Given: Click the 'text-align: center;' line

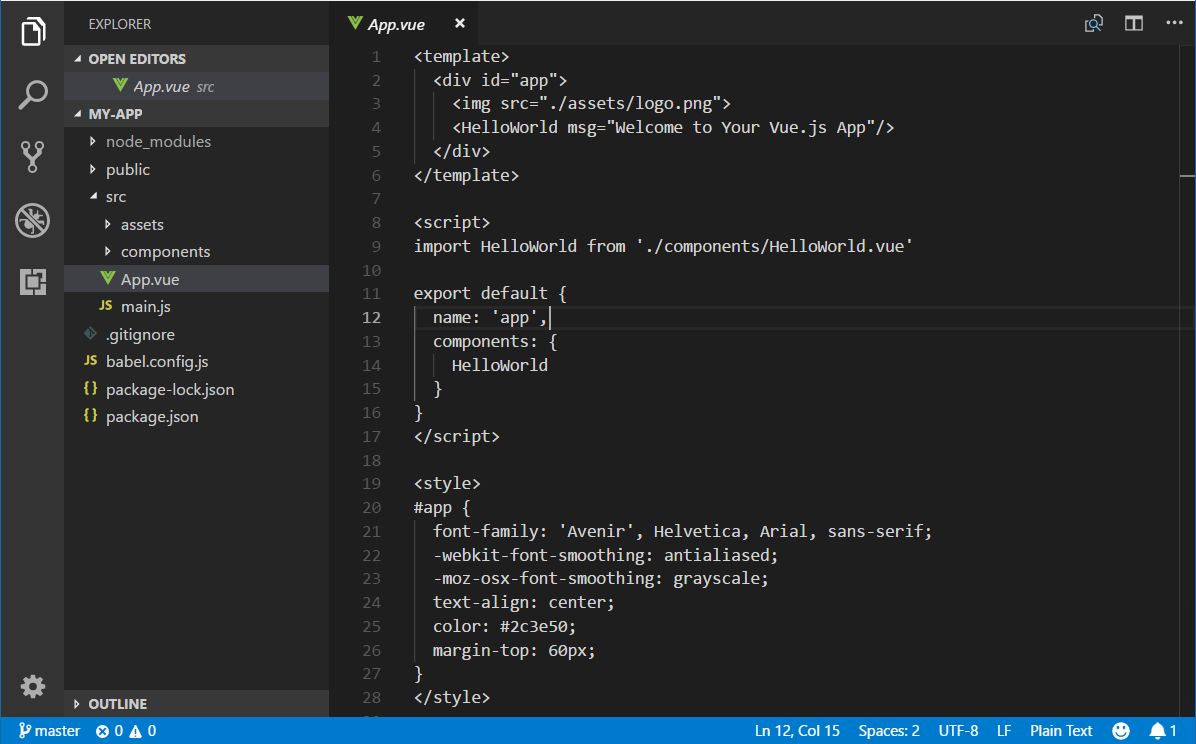Looking at the screenshot, I should pos(523,603).
